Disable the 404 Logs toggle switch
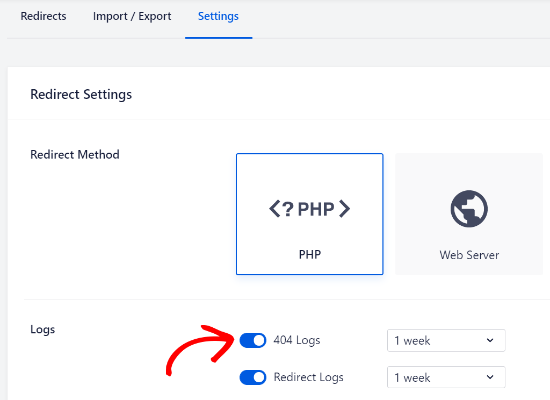 [x=253, y=340]
